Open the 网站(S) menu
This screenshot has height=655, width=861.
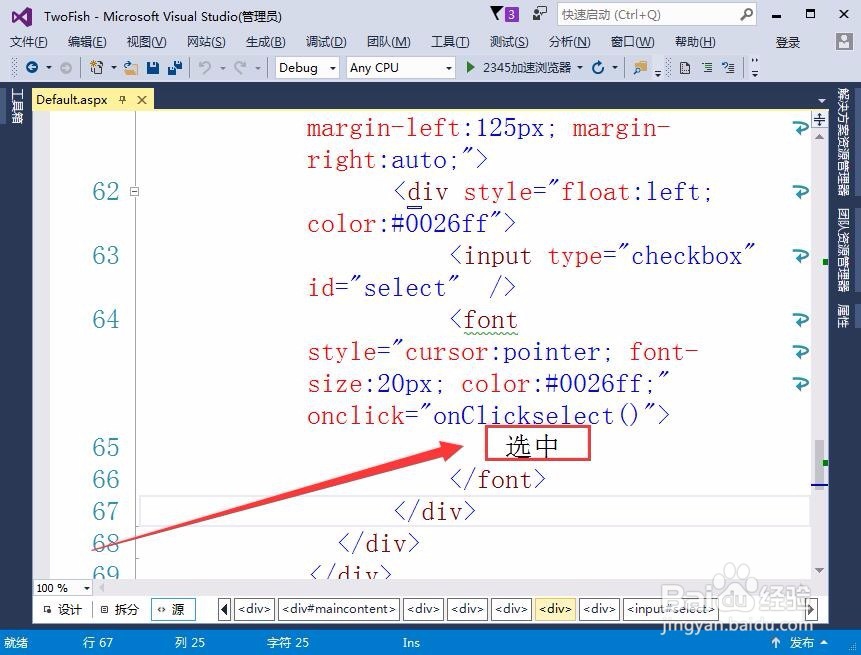206,42
